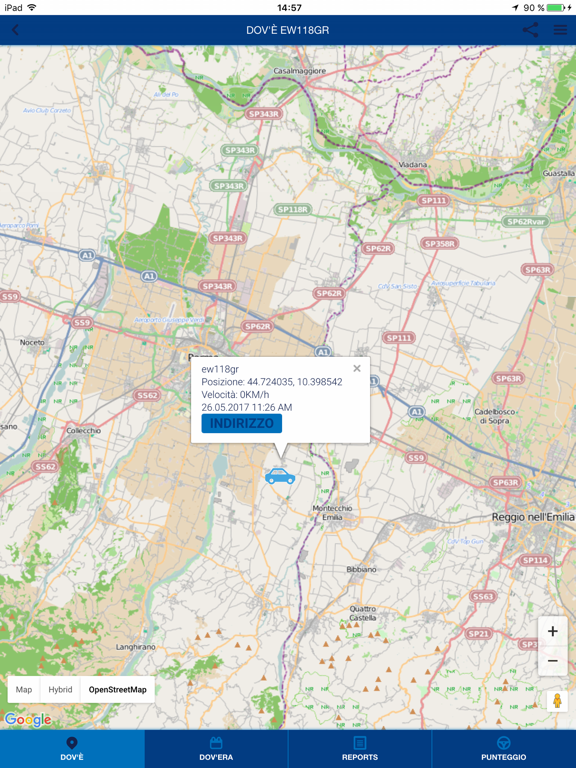Click the SP358R road shield
Image resolution: width=576 pixels, height=768 pixels.
(440, 243)
